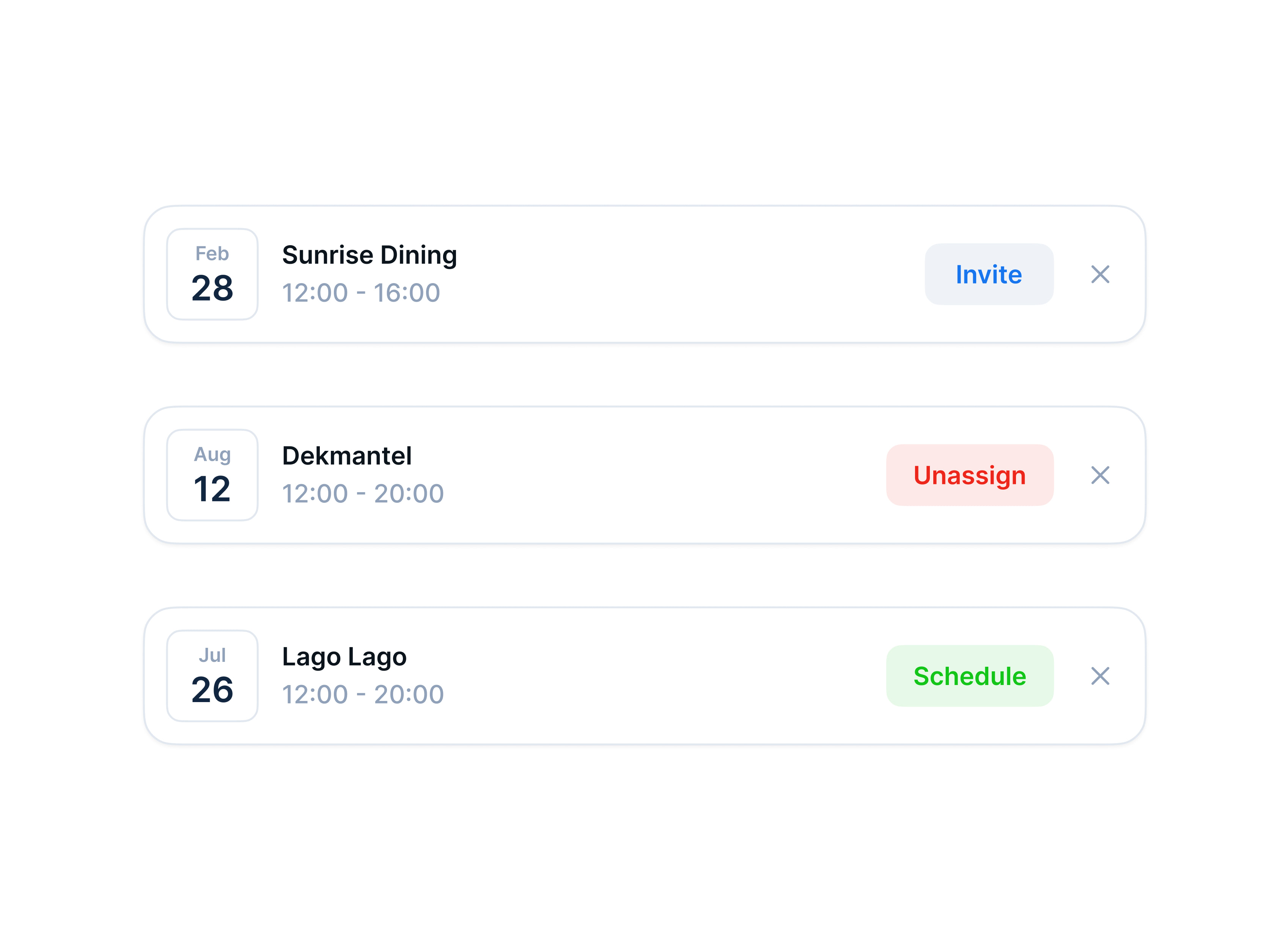Click the day number 12
Screen dimensions: 1288x937
click(212, 489)
